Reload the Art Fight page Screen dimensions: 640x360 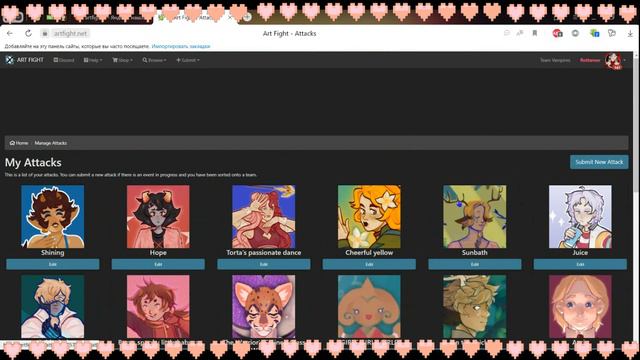coord(28,33)
